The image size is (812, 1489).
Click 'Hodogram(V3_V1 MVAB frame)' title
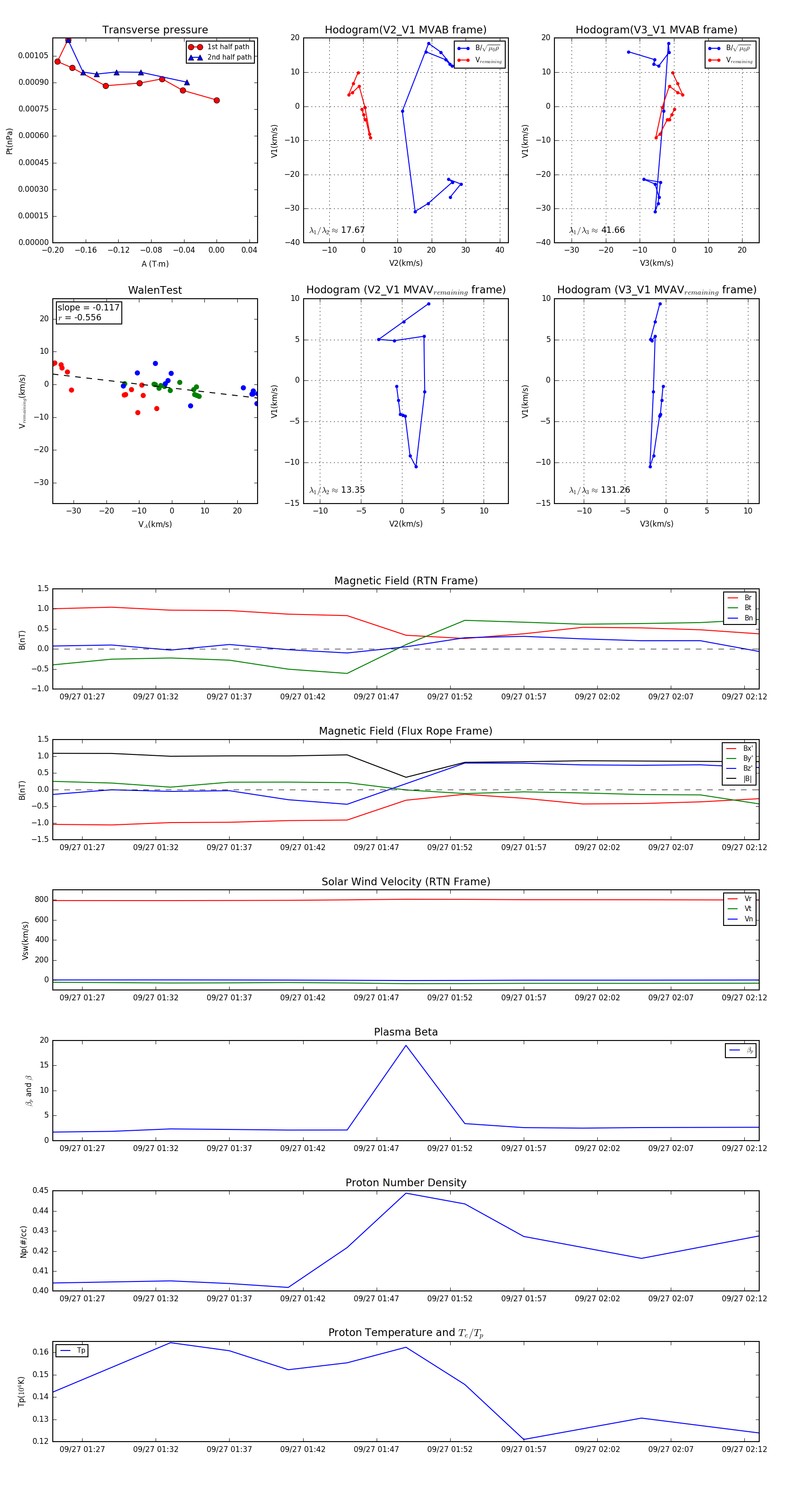pyautogui.click(x=656, y=30)
